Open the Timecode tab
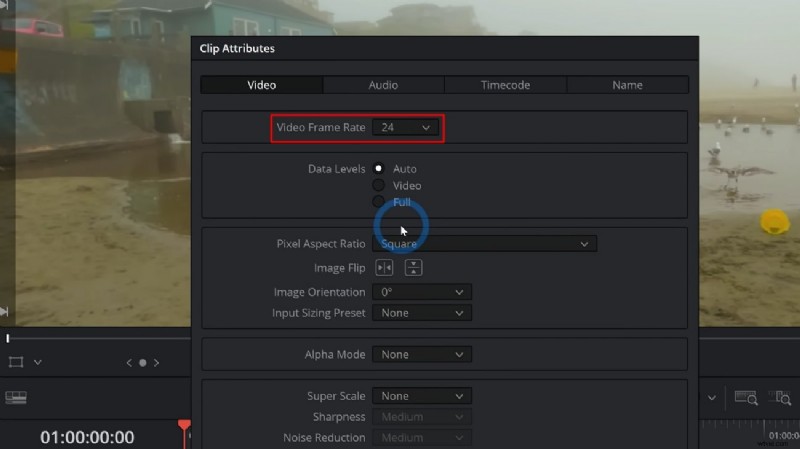800x449 pixels. tap(505, 85)
